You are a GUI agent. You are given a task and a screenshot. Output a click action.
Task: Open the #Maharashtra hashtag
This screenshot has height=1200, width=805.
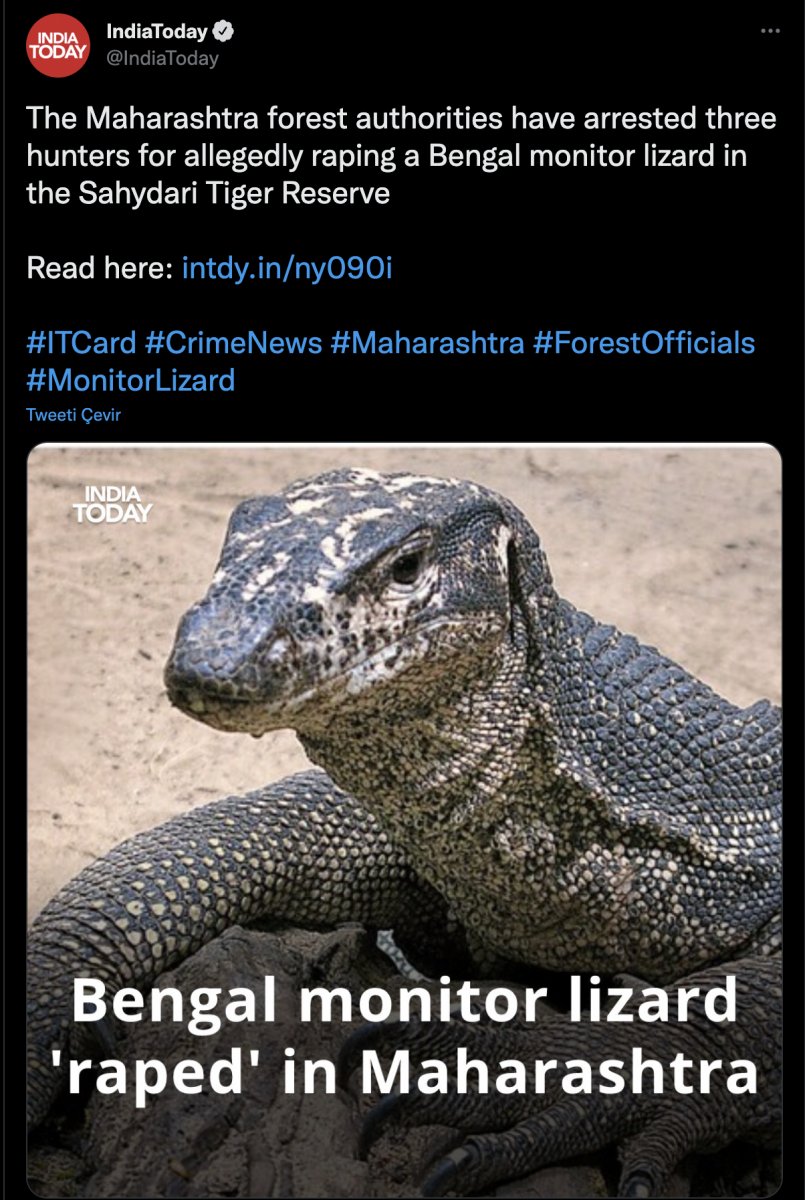tap(427, 343)
